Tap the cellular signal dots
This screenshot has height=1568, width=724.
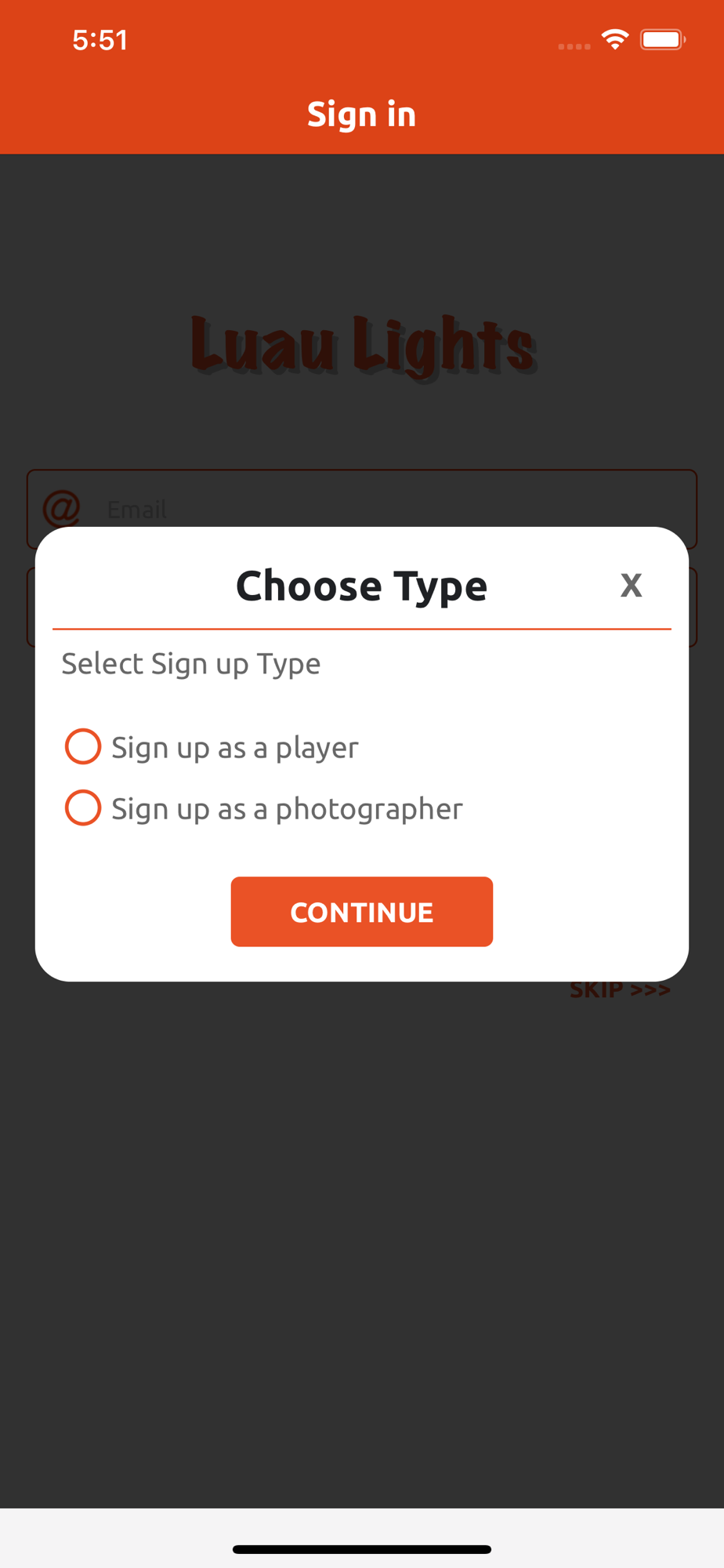point(574,46)
